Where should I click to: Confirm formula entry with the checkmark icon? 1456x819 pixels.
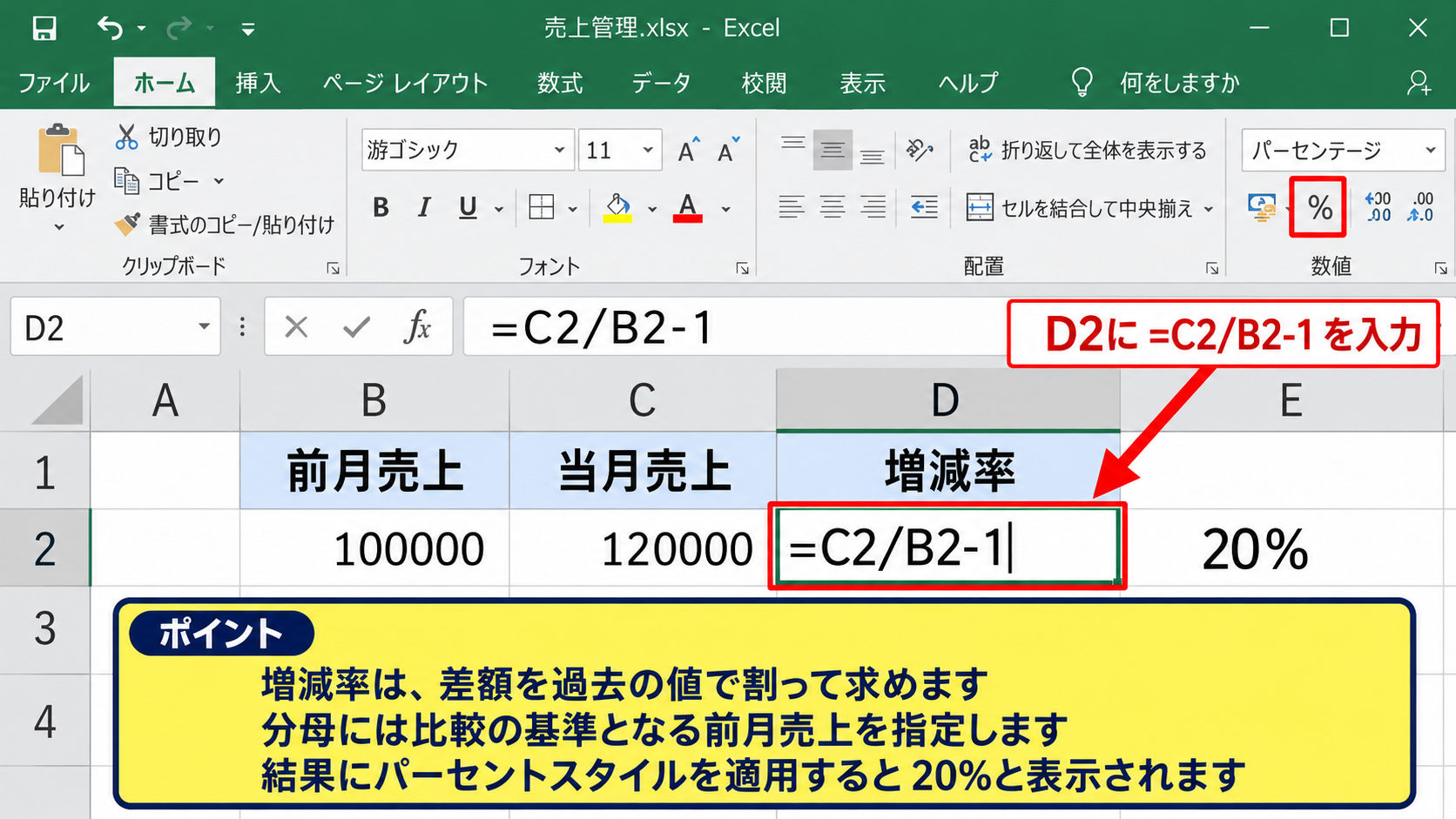(x=357, y=327)
